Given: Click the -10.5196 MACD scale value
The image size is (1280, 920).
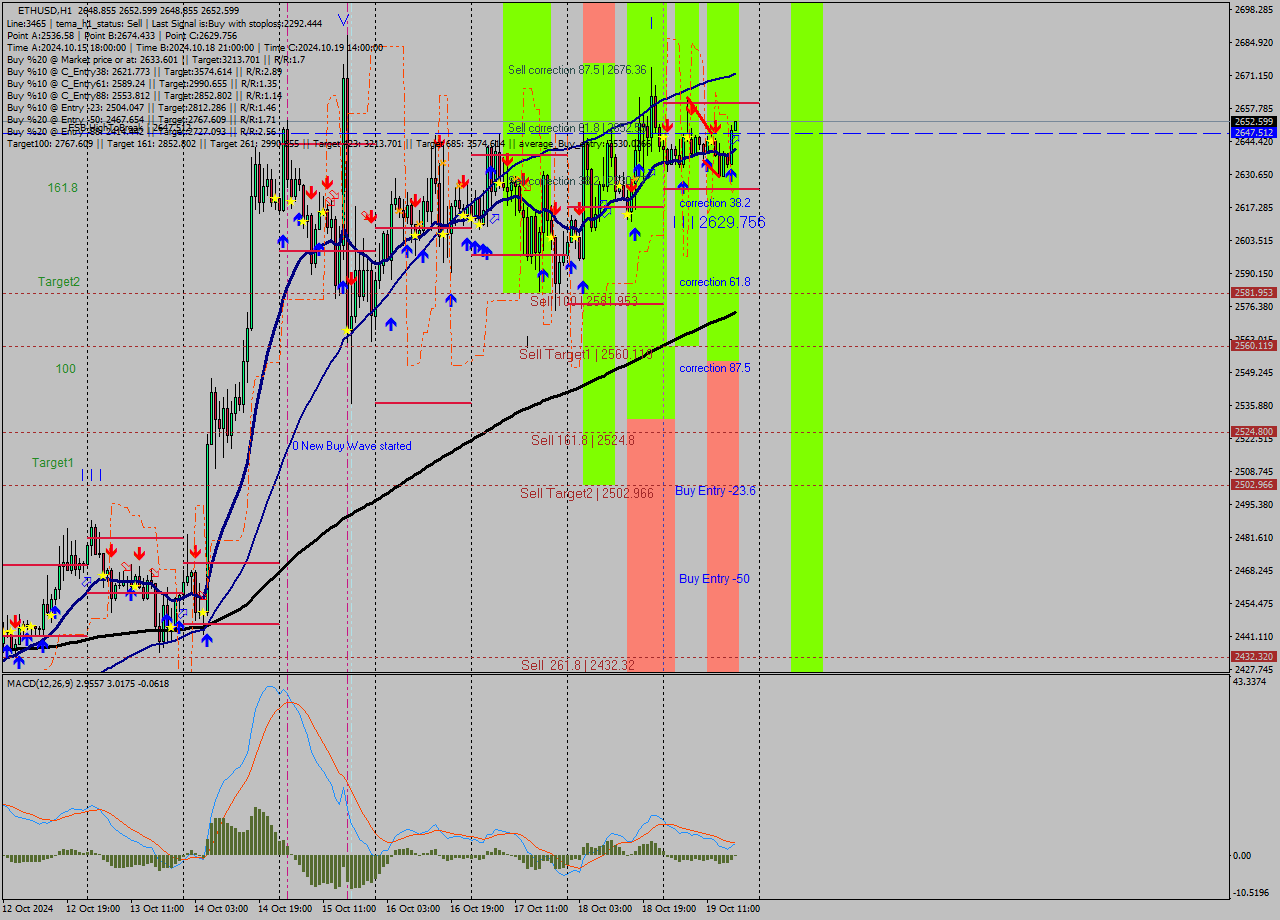Looking at the screenshot, I should [1252, 893].
